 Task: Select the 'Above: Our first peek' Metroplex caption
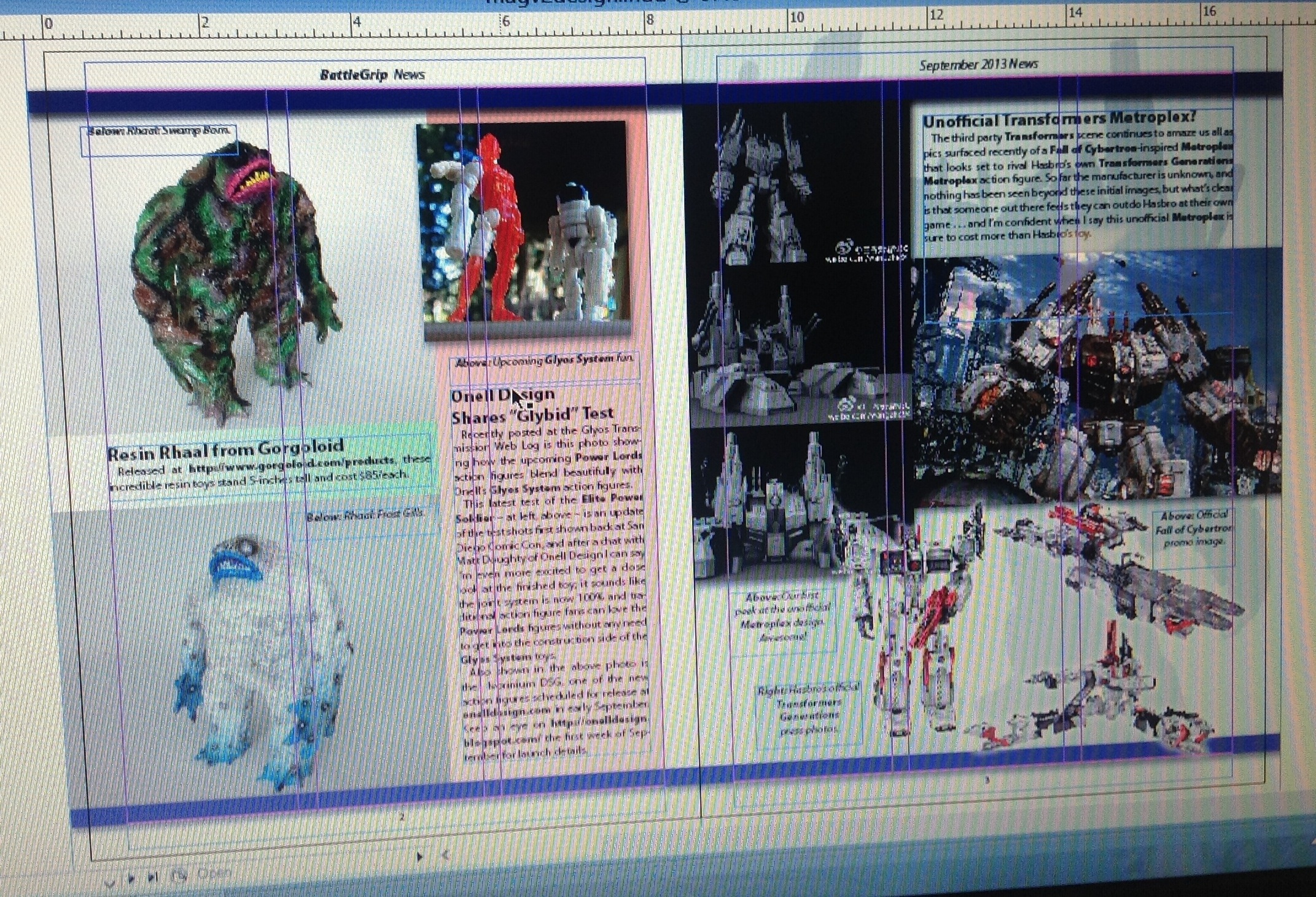coord(782,616)
